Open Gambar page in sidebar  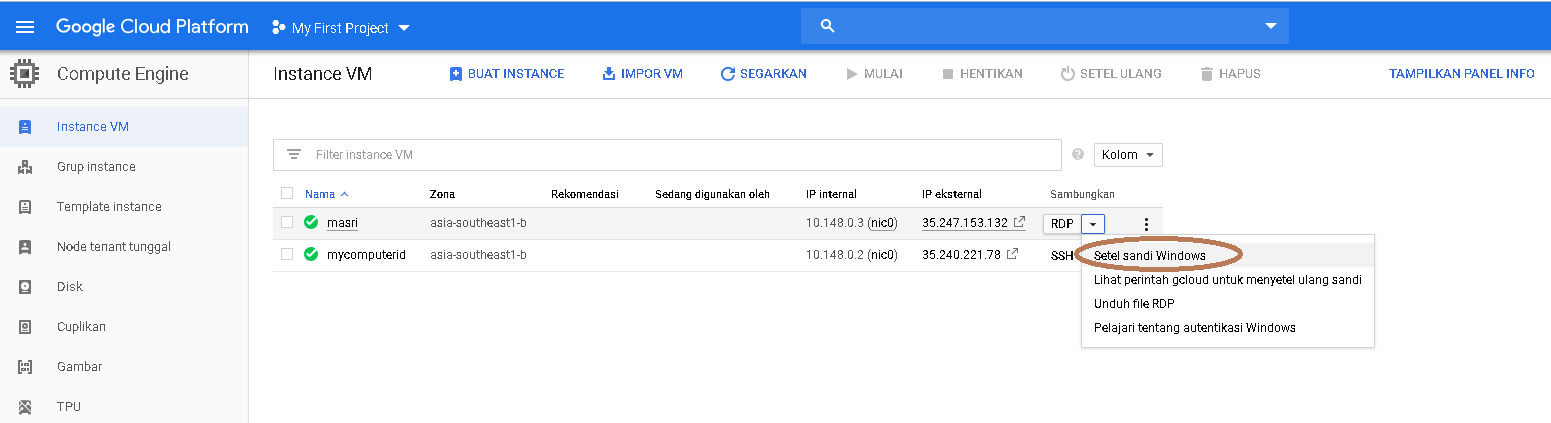pyautogui.click(x=80, y=367)
